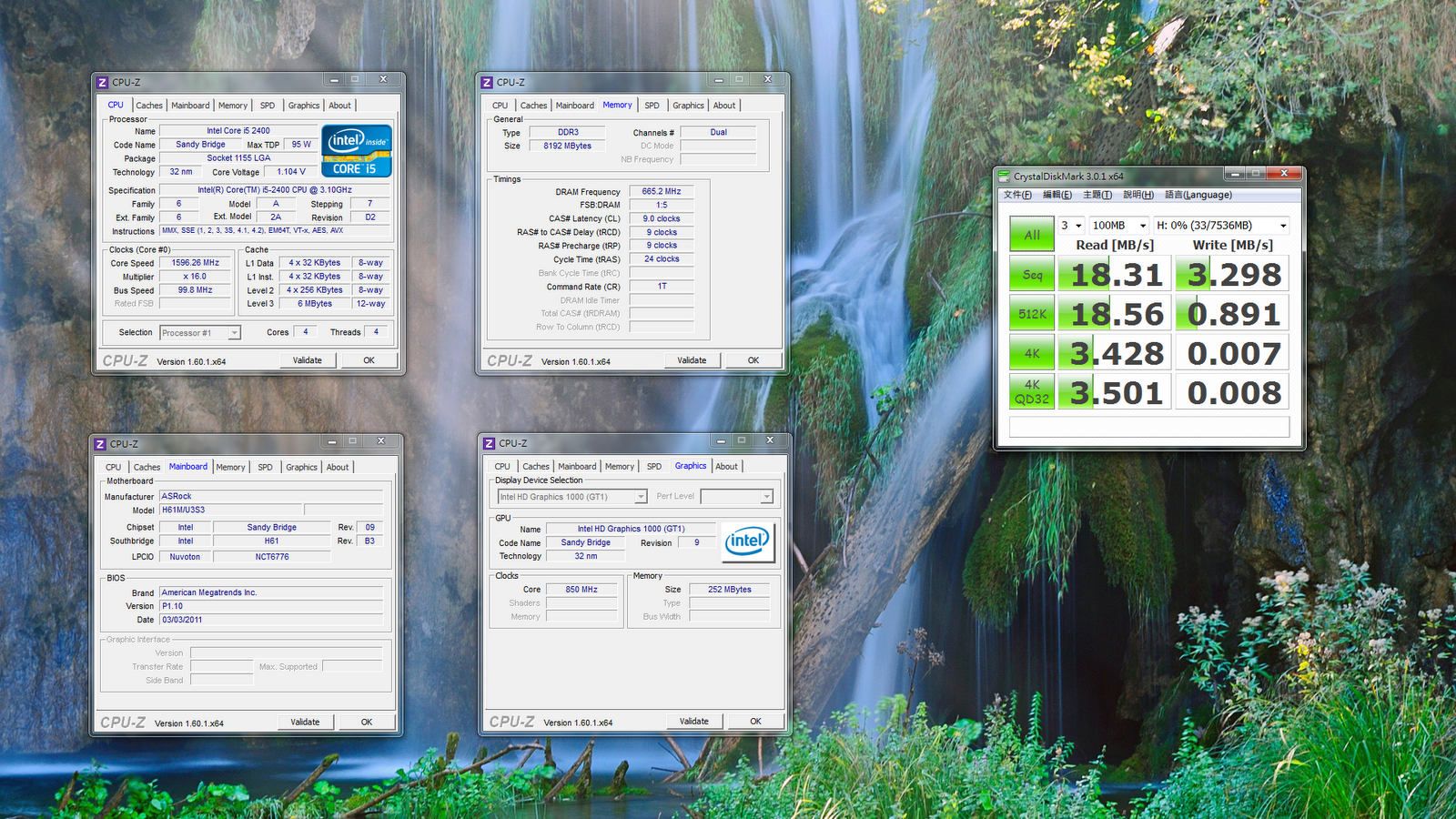1456x819 pixels.
Task: Open the Display Device Selection dropdown
Action: coord(572,497)
